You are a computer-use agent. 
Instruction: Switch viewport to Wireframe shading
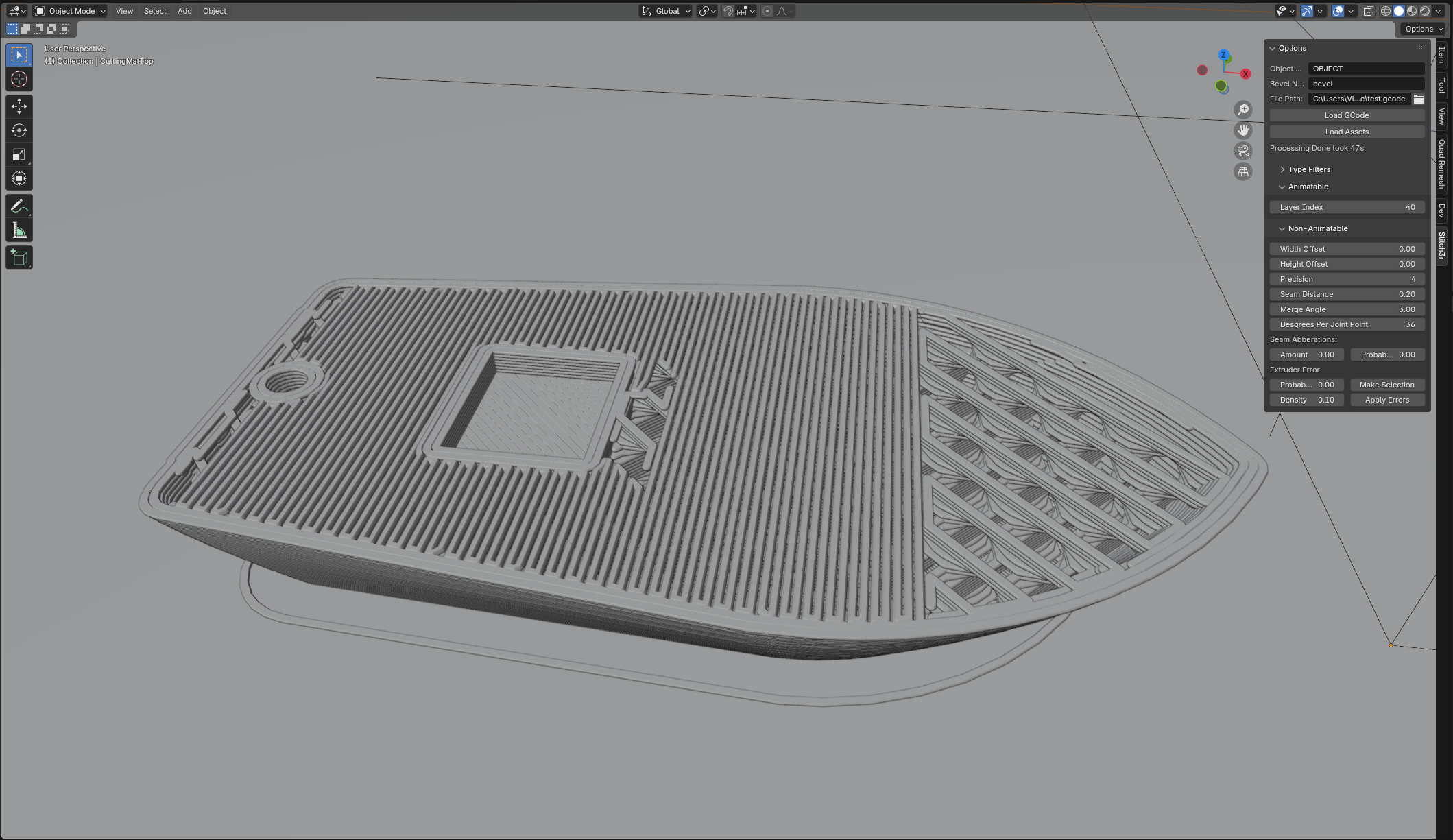tap(1386, 10)
